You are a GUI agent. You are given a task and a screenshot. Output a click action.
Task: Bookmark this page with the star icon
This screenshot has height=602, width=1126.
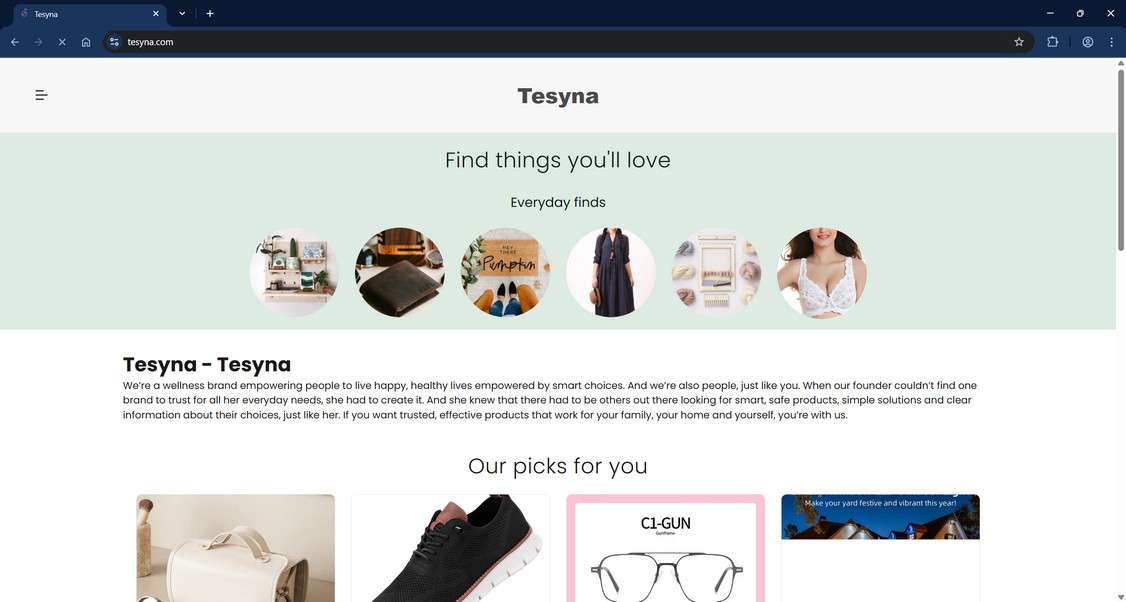(1018, 42)
